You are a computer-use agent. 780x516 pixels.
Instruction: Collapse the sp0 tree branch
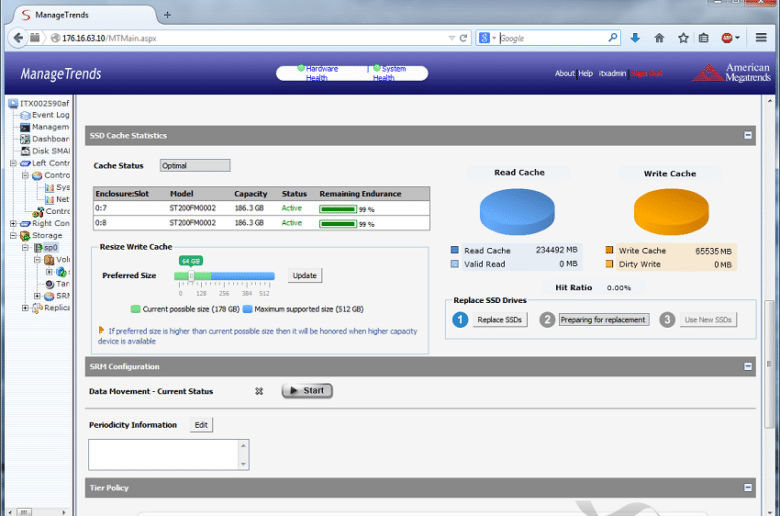(x=25, y=247)
